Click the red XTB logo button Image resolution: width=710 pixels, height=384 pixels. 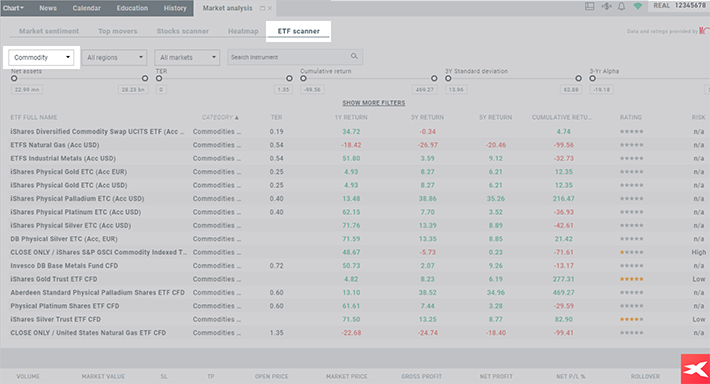tap(696, 369)
